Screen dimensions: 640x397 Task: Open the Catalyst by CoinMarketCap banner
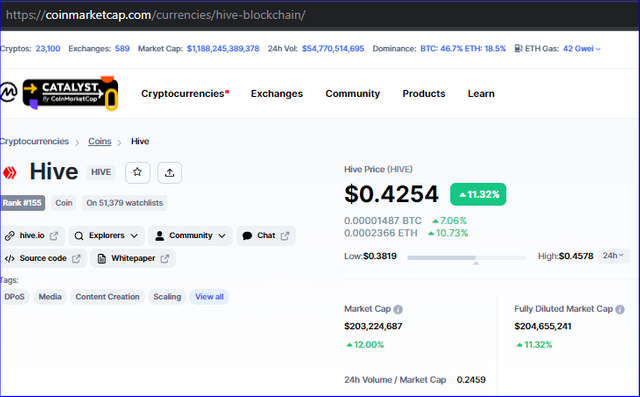(x=70, y=93)
